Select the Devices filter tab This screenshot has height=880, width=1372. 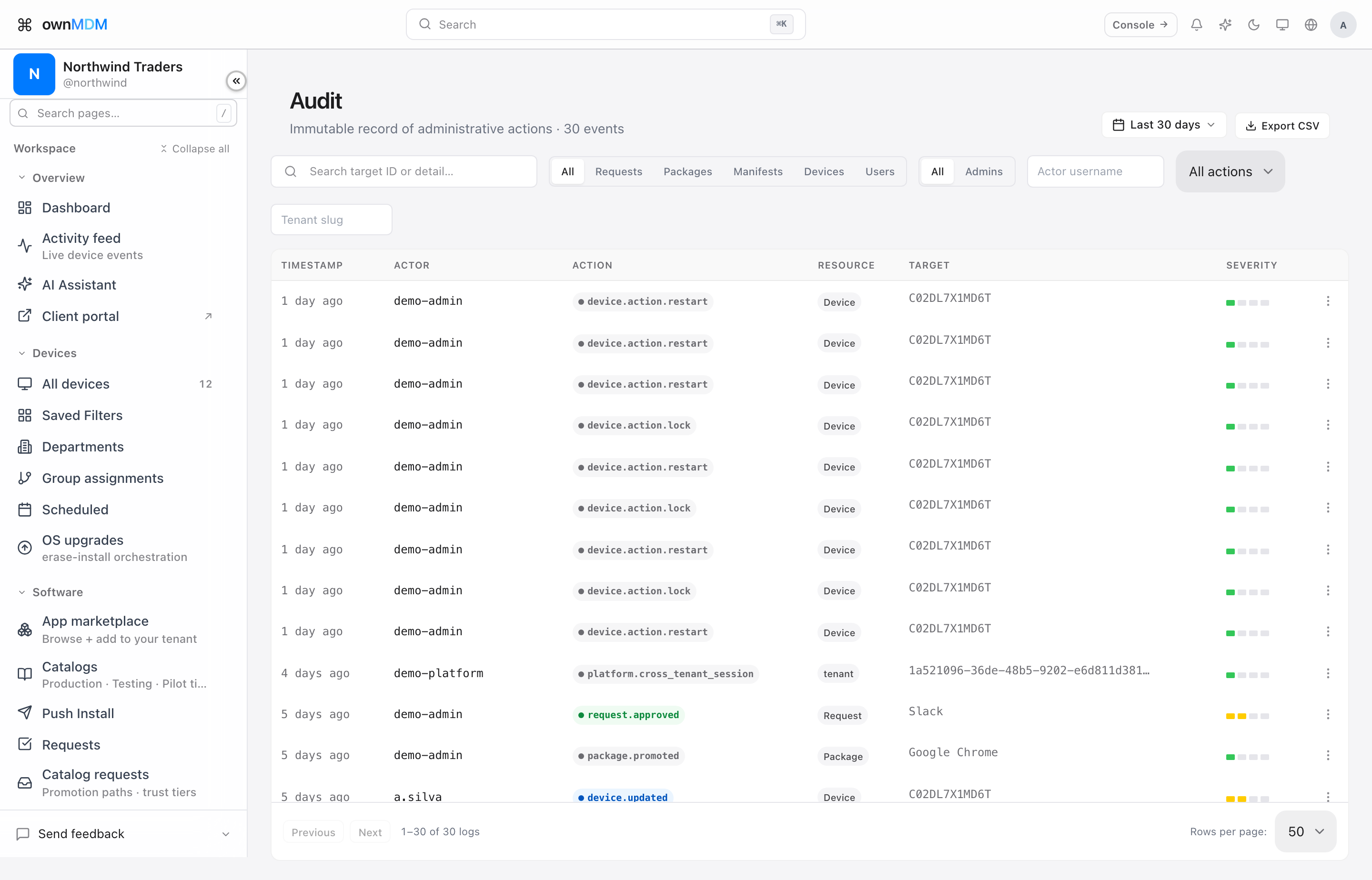tap(824, 171)
